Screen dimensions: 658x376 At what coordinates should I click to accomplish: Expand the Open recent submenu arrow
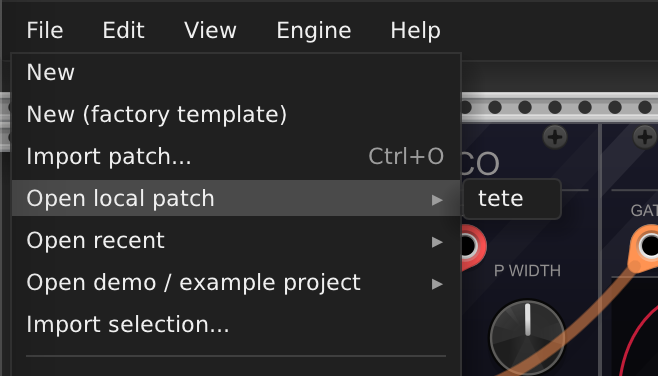(437, 242)
